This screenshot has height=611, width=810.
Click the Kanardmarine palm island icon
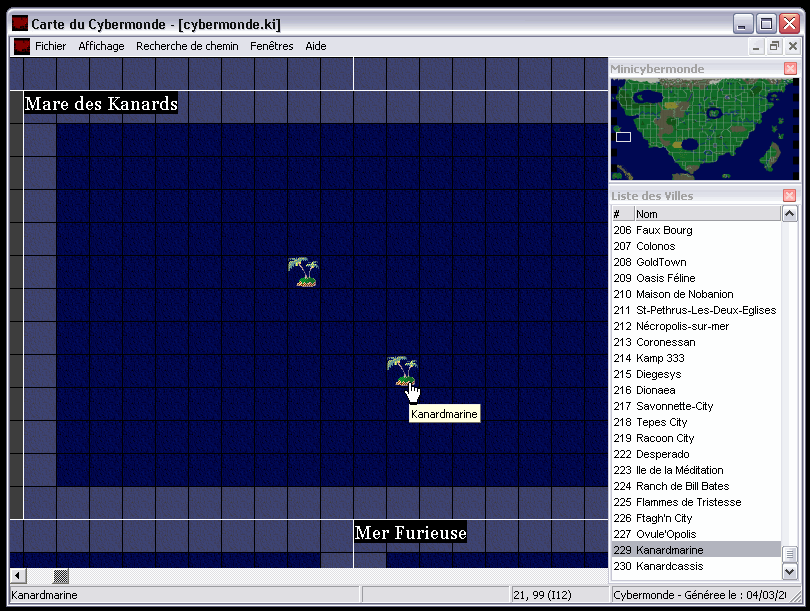(402, 371)
